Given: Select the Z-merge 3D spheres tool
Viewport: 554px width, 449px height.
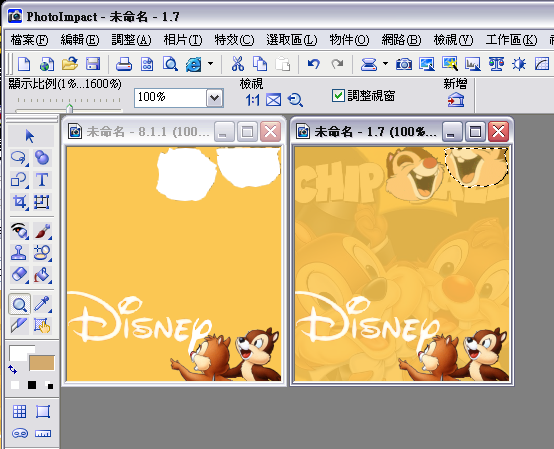Looking at the screenshot, I should pyautogui.click(x=42, y=158).
